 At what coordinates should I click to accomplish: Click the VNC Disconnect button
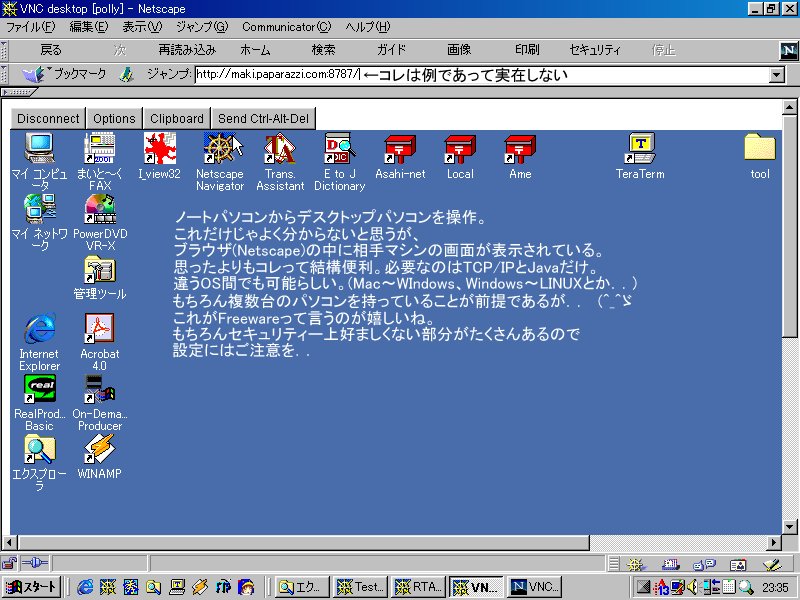point(48,118)
